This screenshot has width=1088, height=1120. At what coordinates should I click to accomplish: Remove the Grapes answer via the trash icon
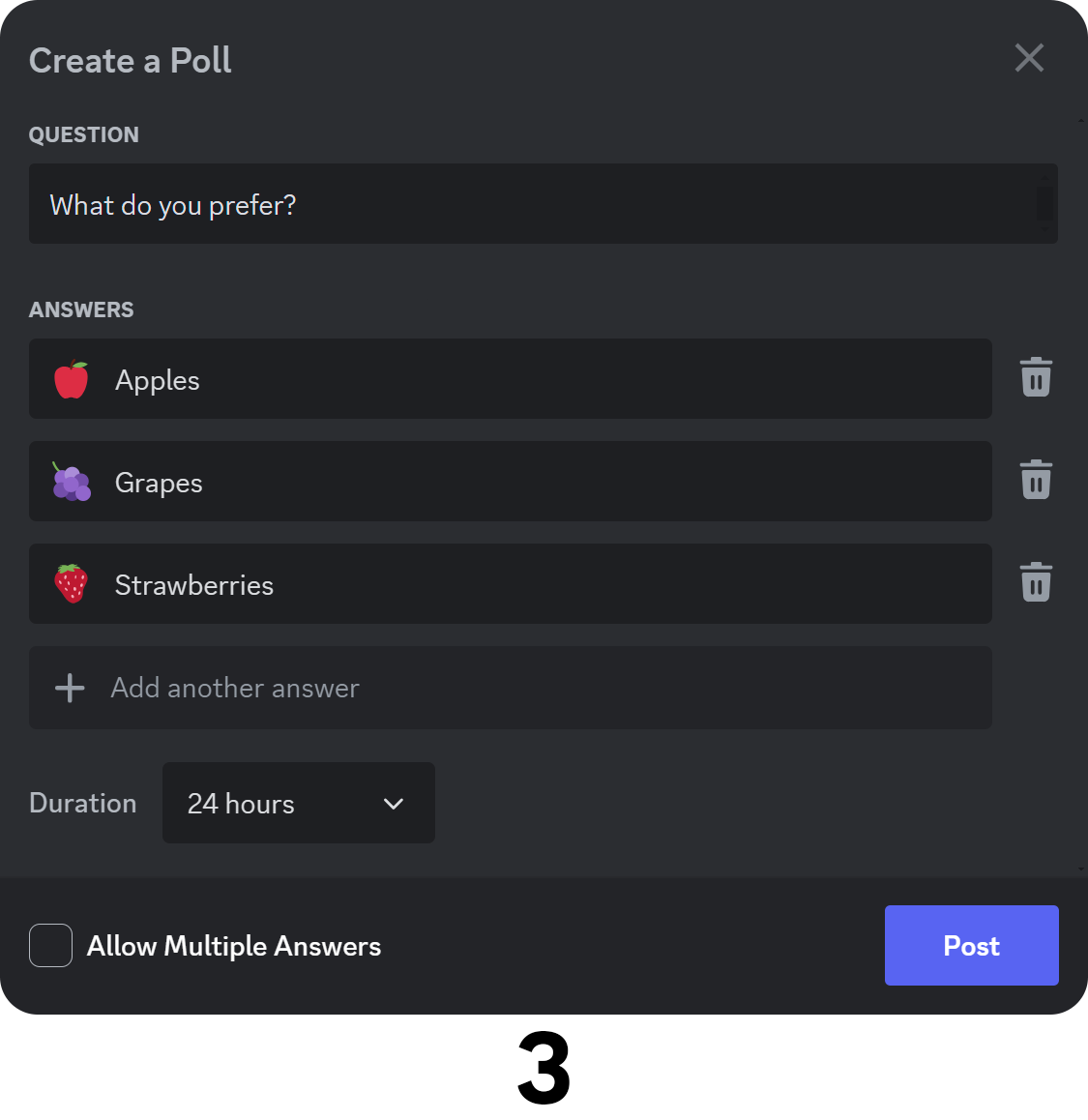pos(1035,479)
